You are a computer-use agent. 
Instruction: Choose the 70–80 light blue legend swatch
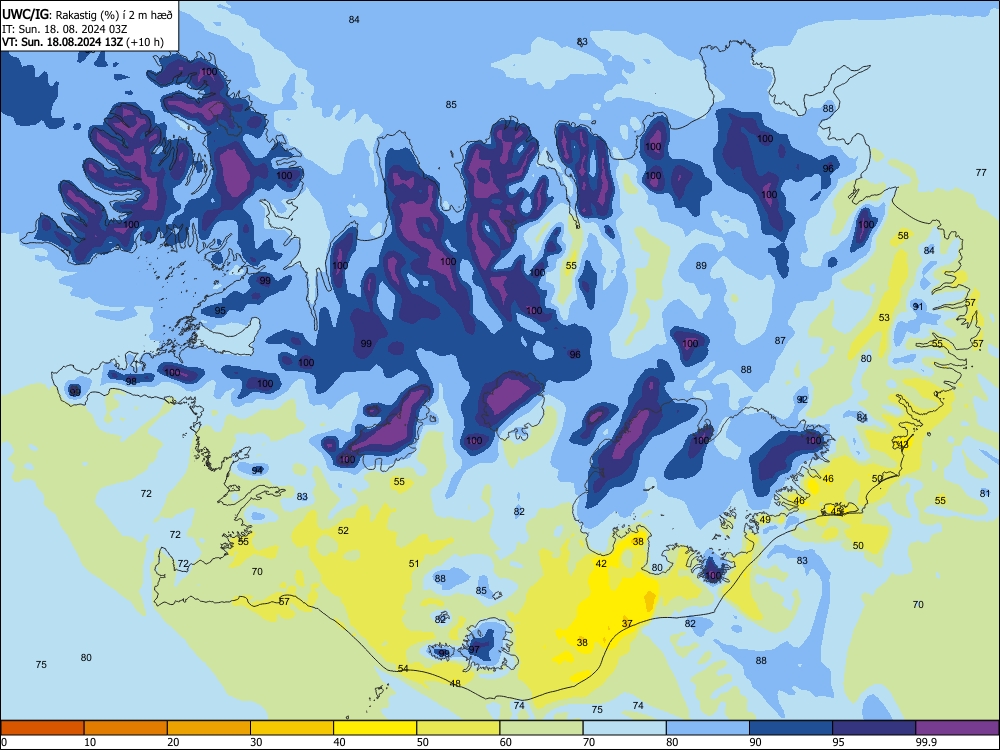624,728
